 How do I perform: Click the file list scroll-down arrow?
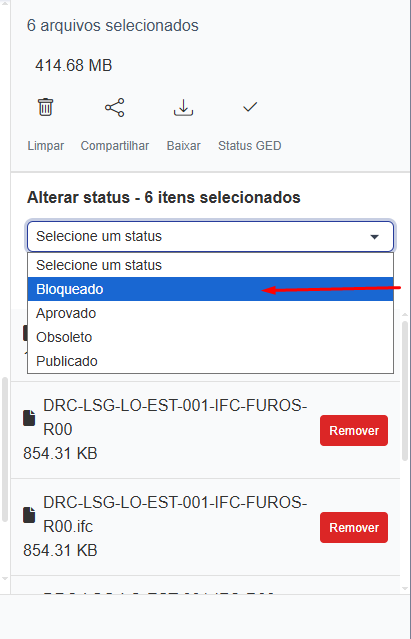[x=405, y=588]
